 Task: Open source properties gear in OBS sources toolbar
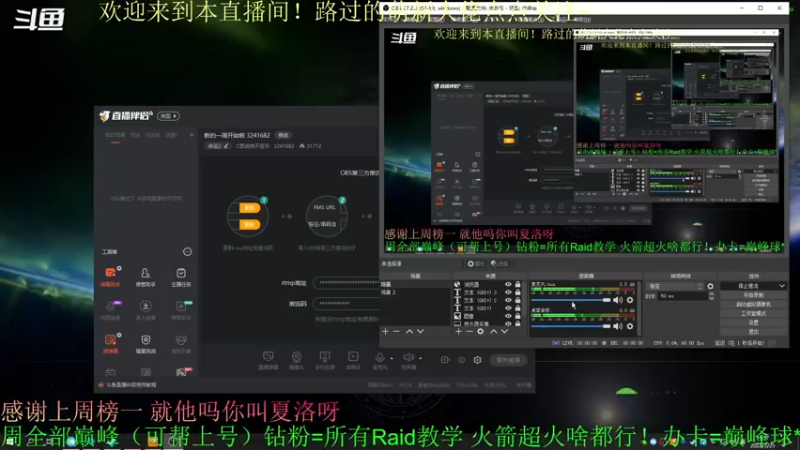tap(480, 332)
